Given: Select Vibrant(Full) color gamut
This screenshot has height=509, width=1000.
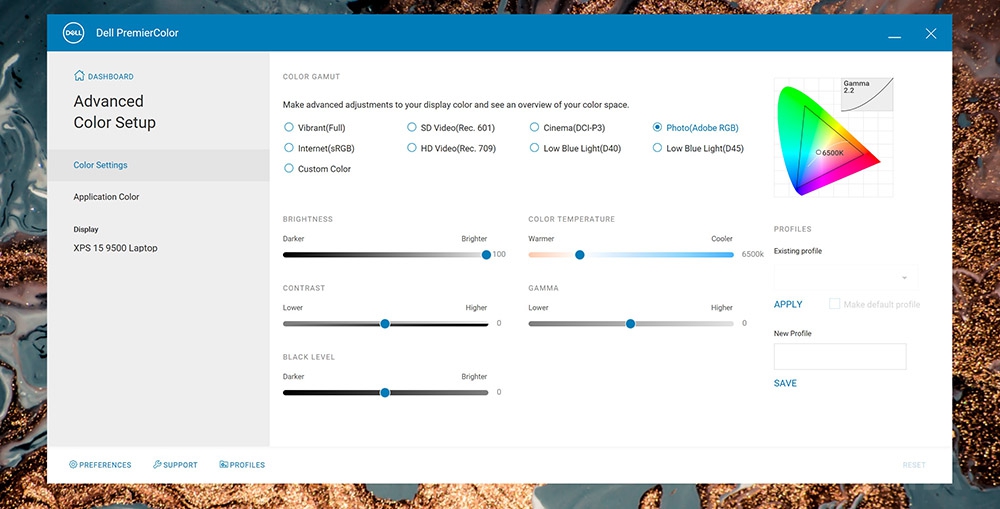Looking at the screenshot, I should (289, 128).
